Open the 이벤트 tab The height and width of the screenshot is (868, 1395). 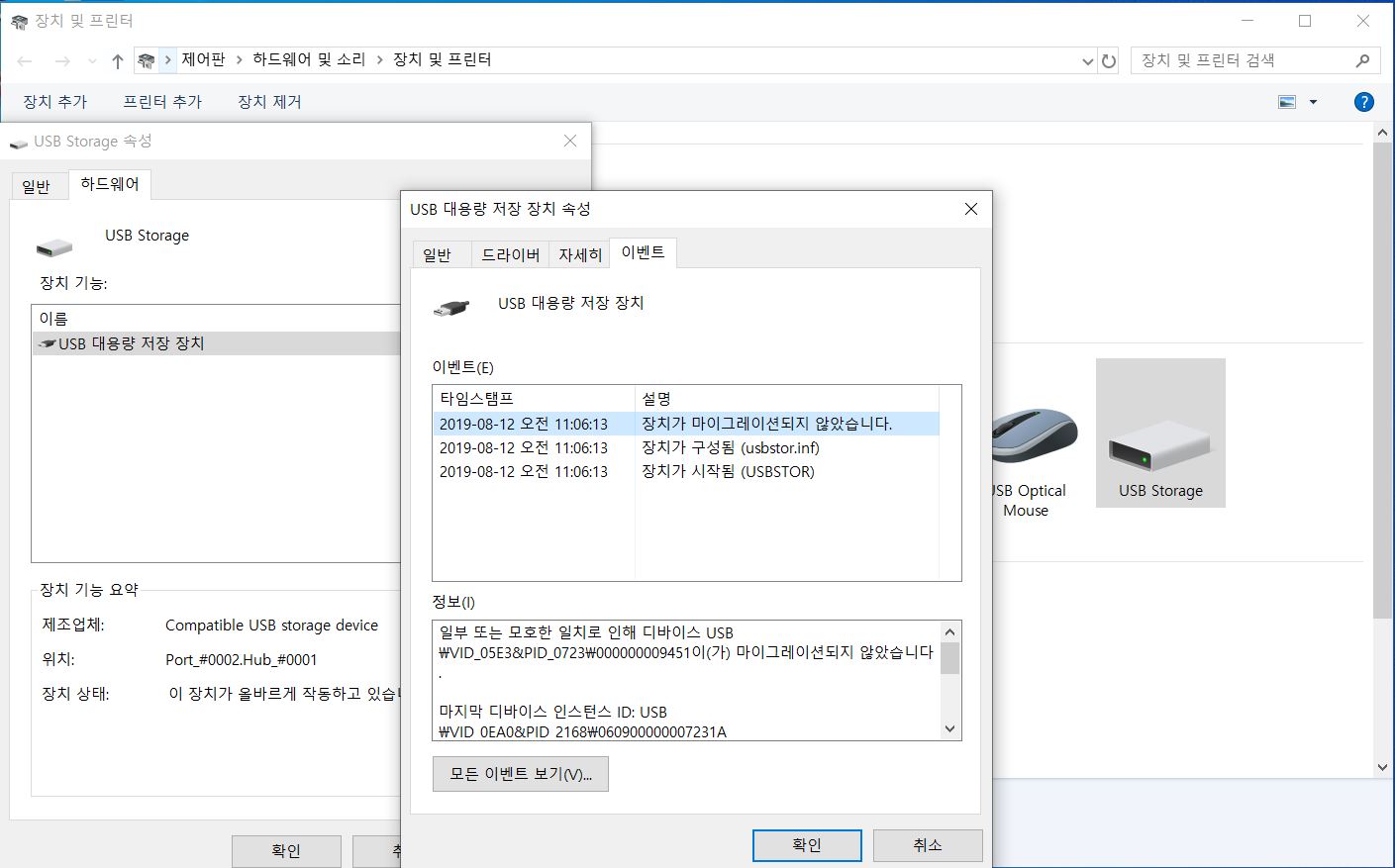(x=644, y=253)
